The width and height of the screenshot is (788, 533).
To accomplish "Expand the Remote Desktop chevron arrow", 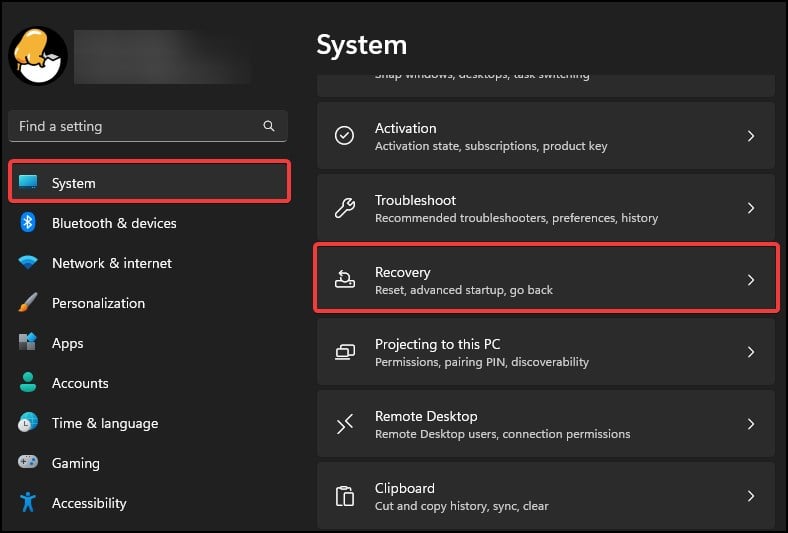I will coord(751,424).
